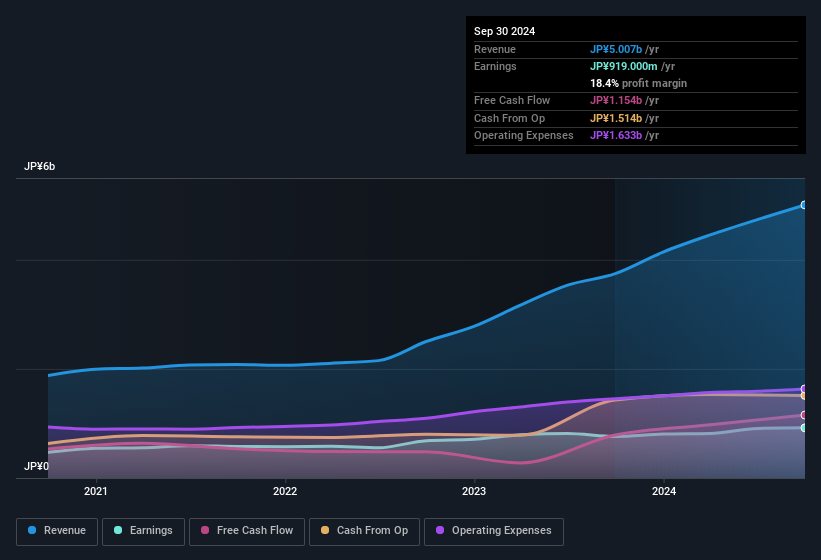Toggle the Revenue legend button
This screenshot has width=821, height=560.
57,531
